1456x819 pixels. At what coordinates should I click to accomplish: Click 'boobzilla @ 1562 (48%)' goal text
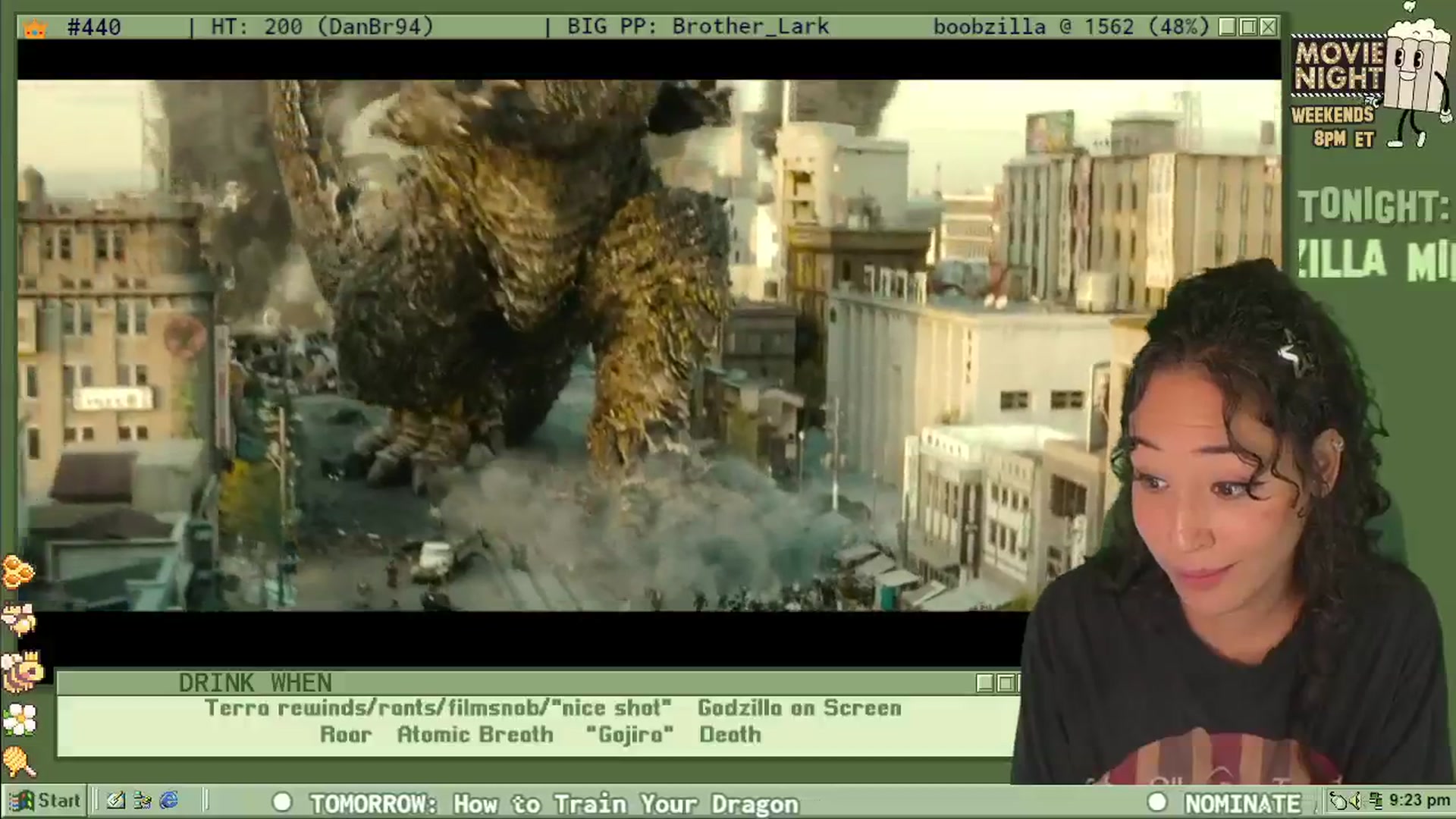(x=1071, y=27)
